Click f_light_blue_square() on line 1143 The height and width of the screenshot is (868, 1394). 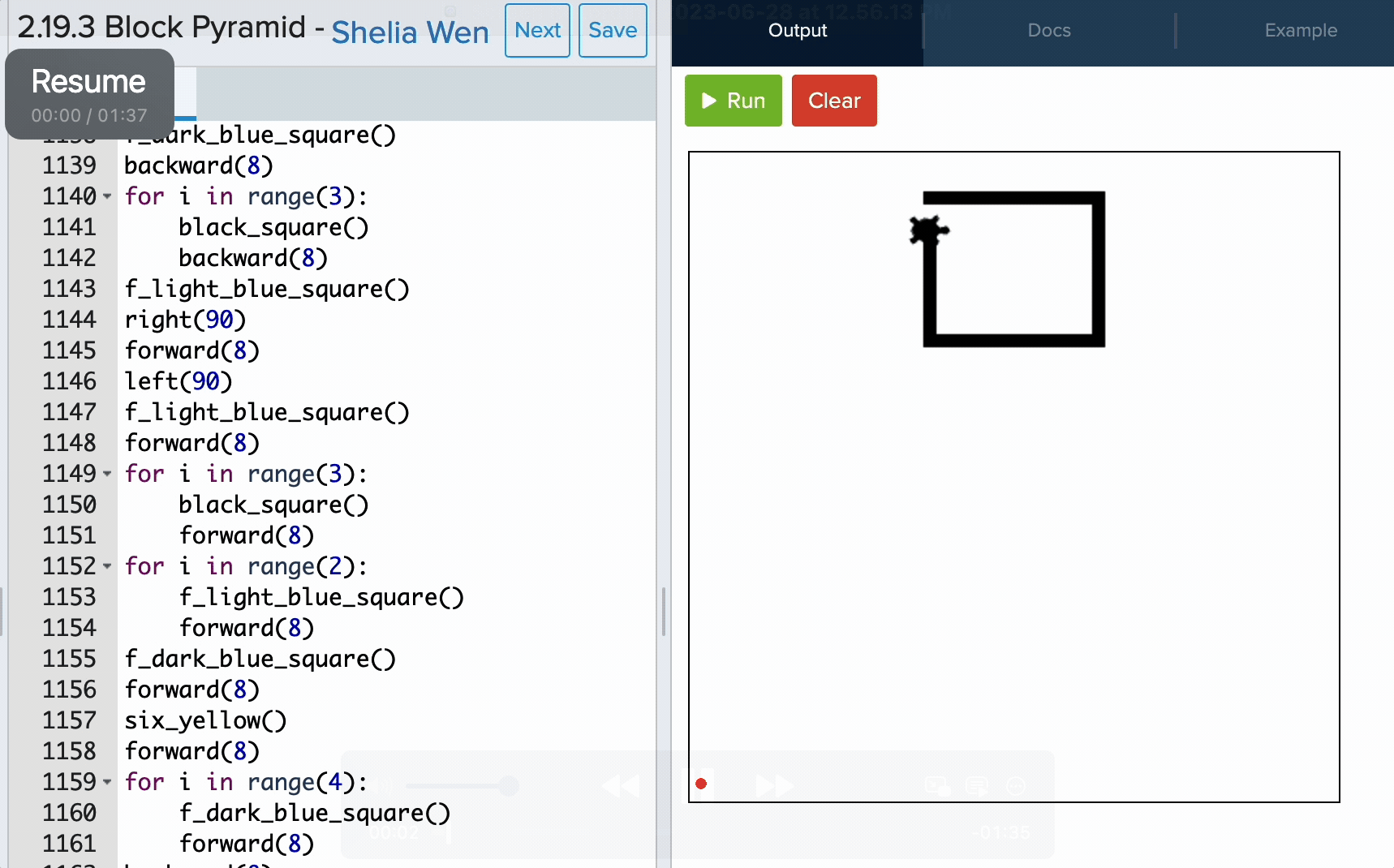click(267, 289)
